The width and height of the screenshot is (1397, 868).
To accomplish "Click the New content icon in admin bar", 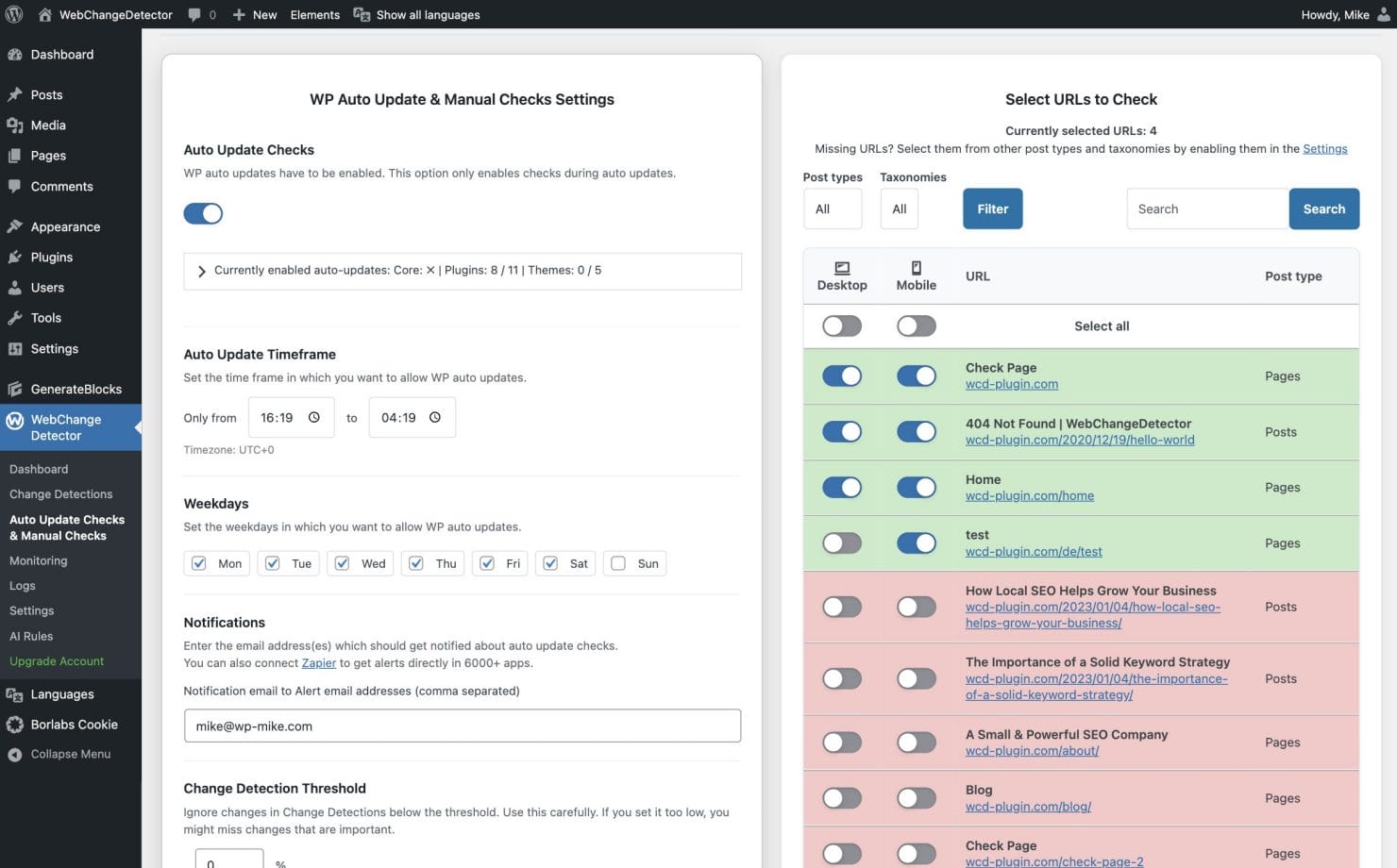I will coord(240,14).
